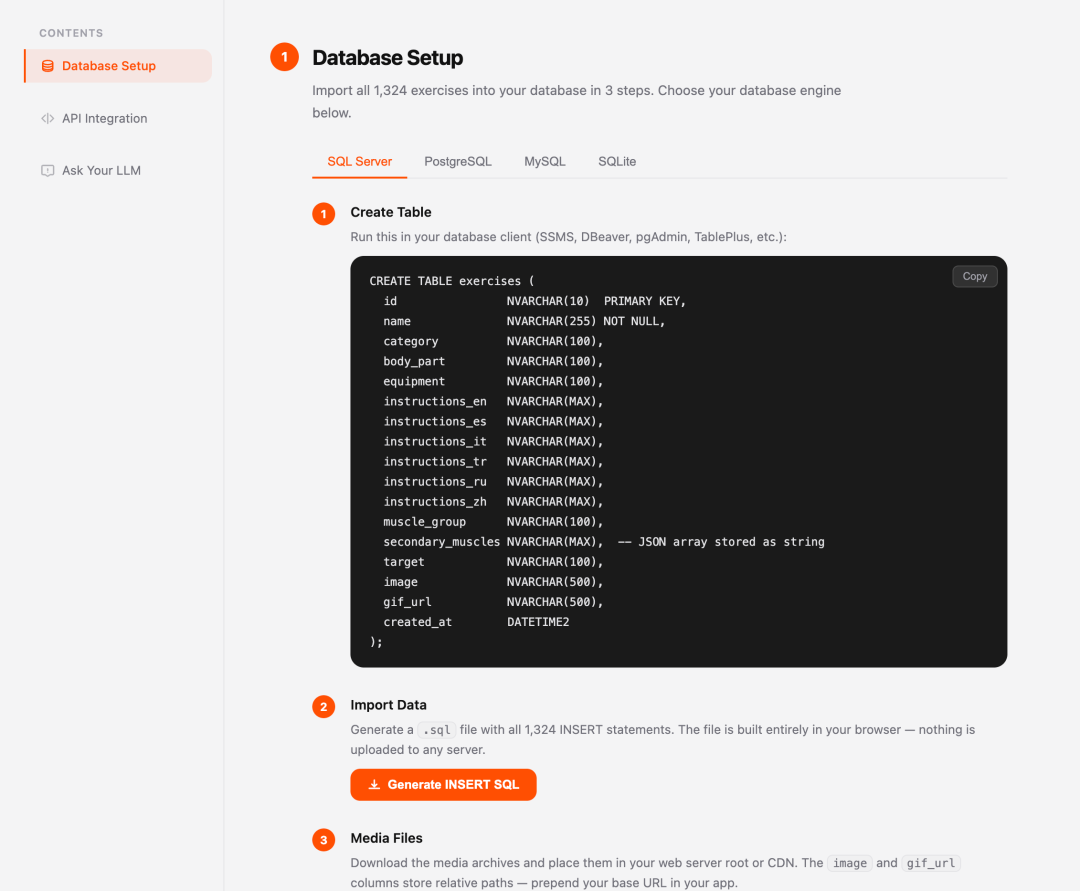The image size is (1080, 891).
Task: Switch to the SQLite tab
Action: click(617, 161)
